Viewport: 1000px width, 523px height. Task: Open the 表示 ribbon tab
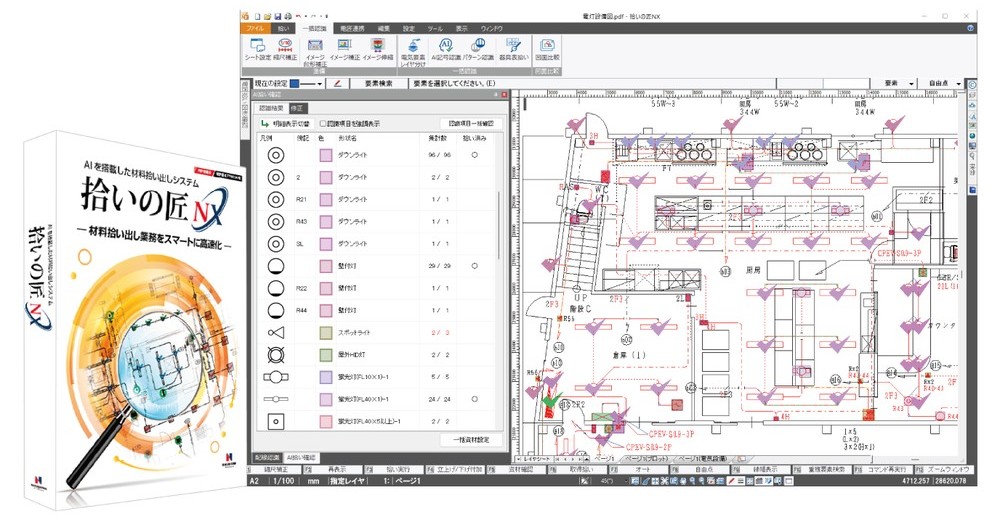461,29
